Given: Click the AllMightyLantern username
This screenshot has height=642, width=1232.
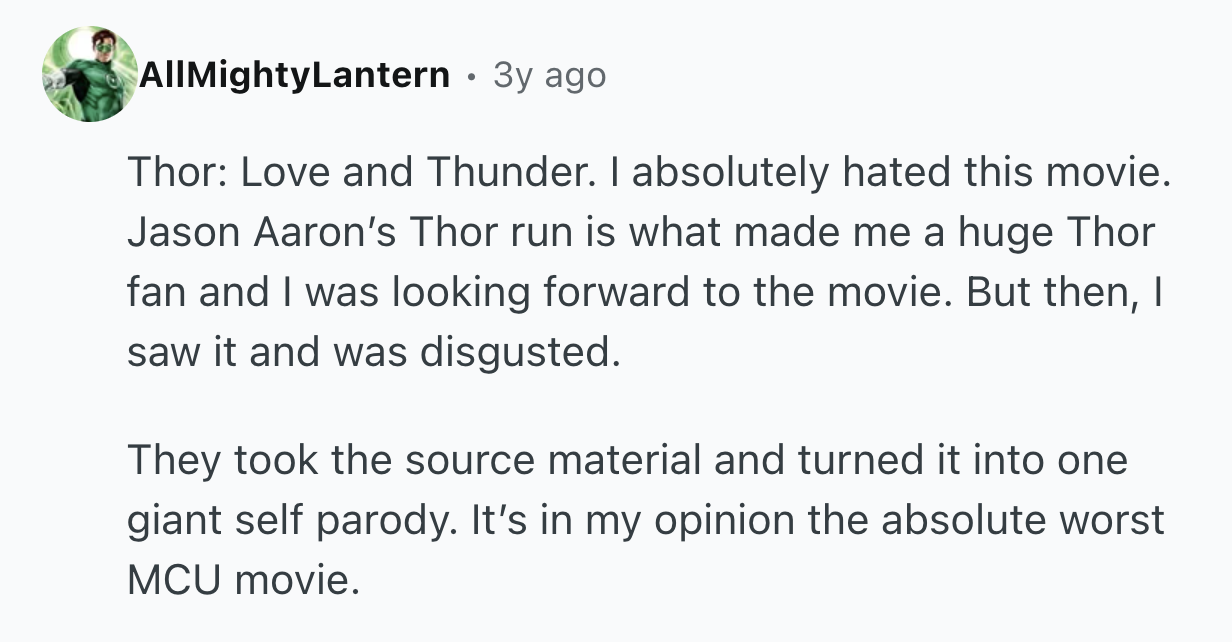Looking at the screenshot, I should 295,75.
